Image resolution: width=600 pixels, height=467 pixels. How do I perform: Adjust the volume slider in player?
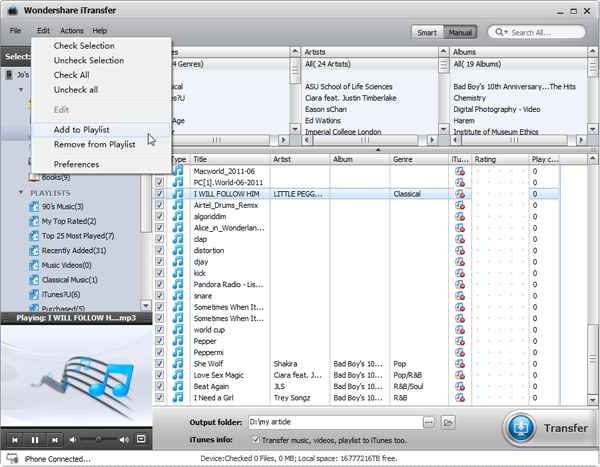(99, 439)
